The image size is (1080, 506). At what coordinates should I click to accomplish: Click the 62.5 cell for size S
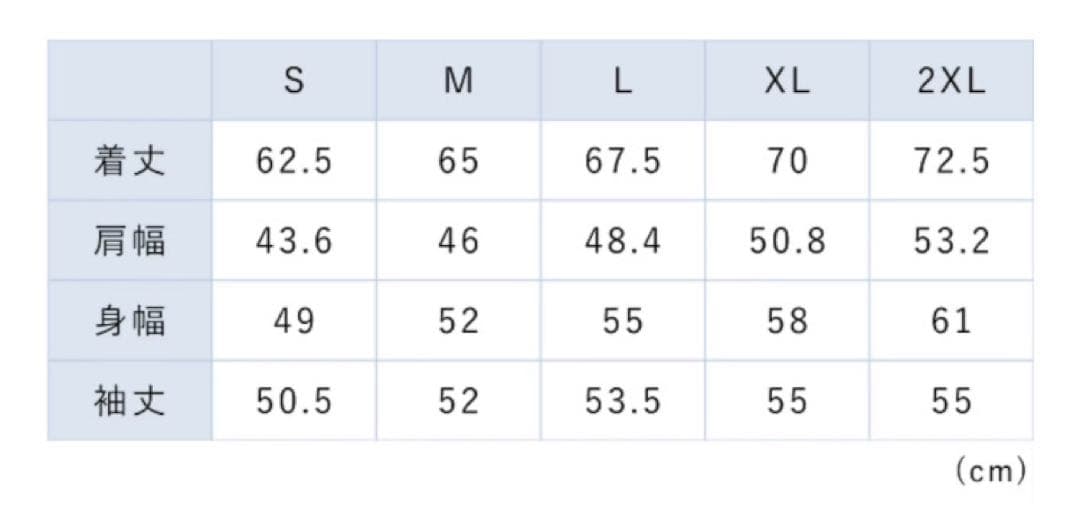pos(293,161)
